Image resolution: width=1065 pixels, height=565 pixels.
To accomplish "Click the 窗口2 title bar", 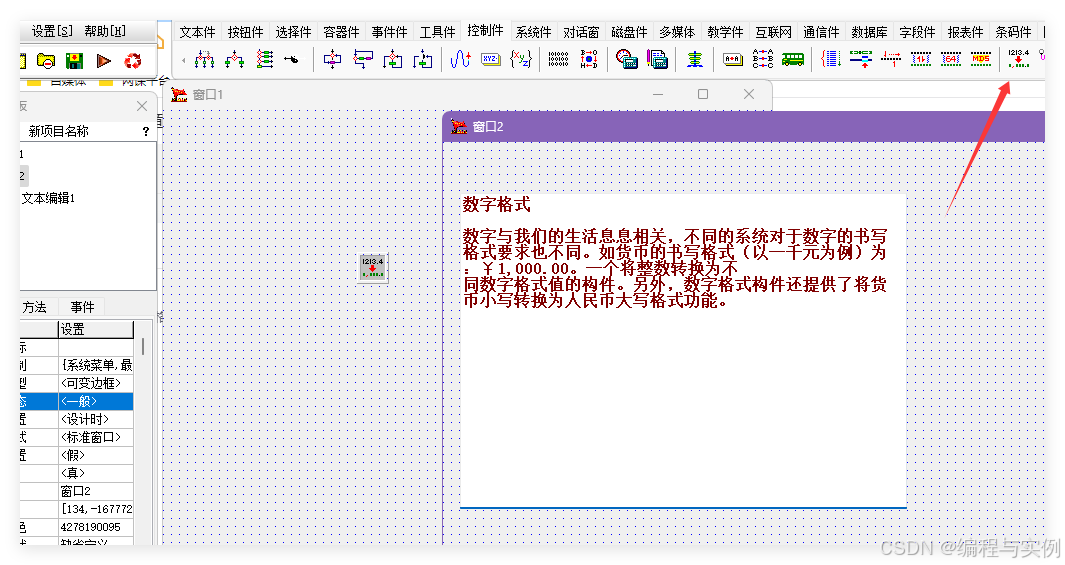I will [x=744, y=126].
